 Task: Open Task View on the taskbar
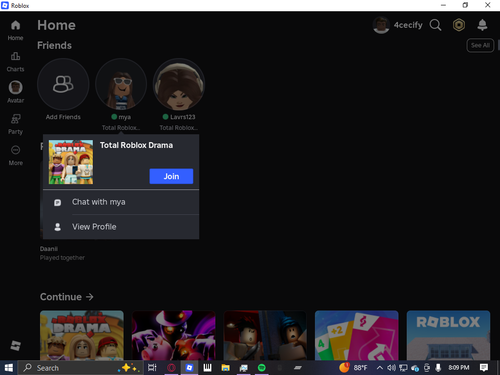point(152,368)
